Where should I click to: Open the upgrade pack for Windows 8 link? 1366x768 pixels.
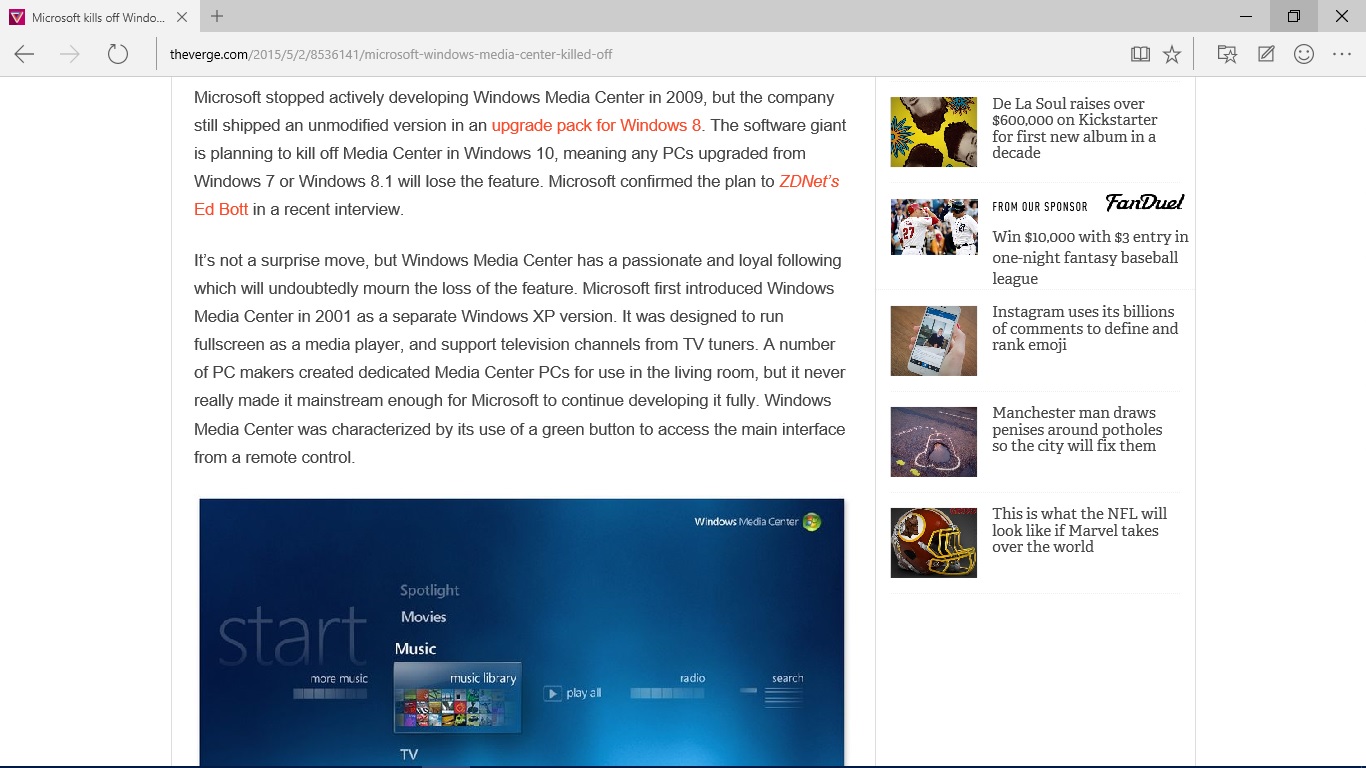596,126
